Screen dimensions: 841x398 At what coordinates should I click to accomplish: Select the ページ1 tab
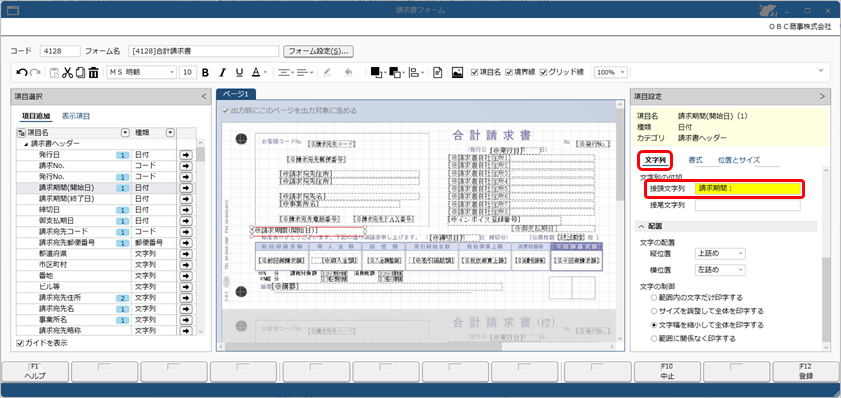(x=236, y=94)
